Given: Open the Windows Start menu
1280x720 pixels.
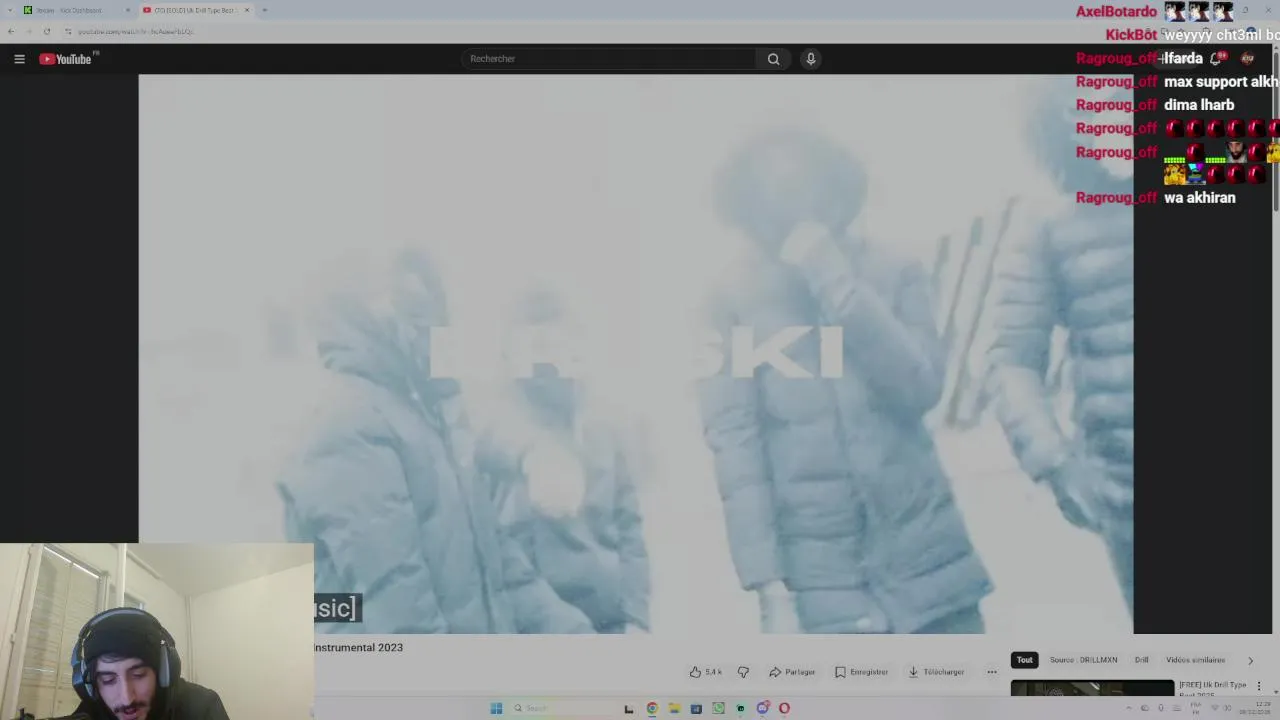Looking at the screenshot, I should coord(496,708).
